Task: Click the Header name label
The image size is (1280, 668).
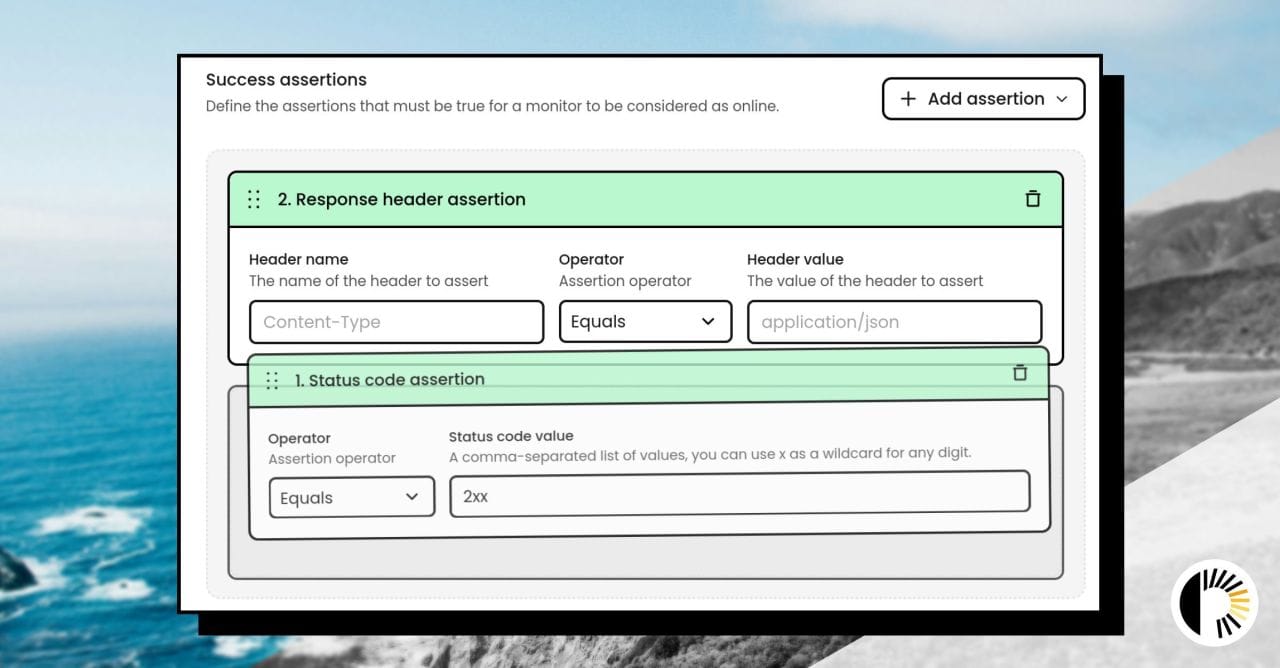Action: (x=298, y=259)
